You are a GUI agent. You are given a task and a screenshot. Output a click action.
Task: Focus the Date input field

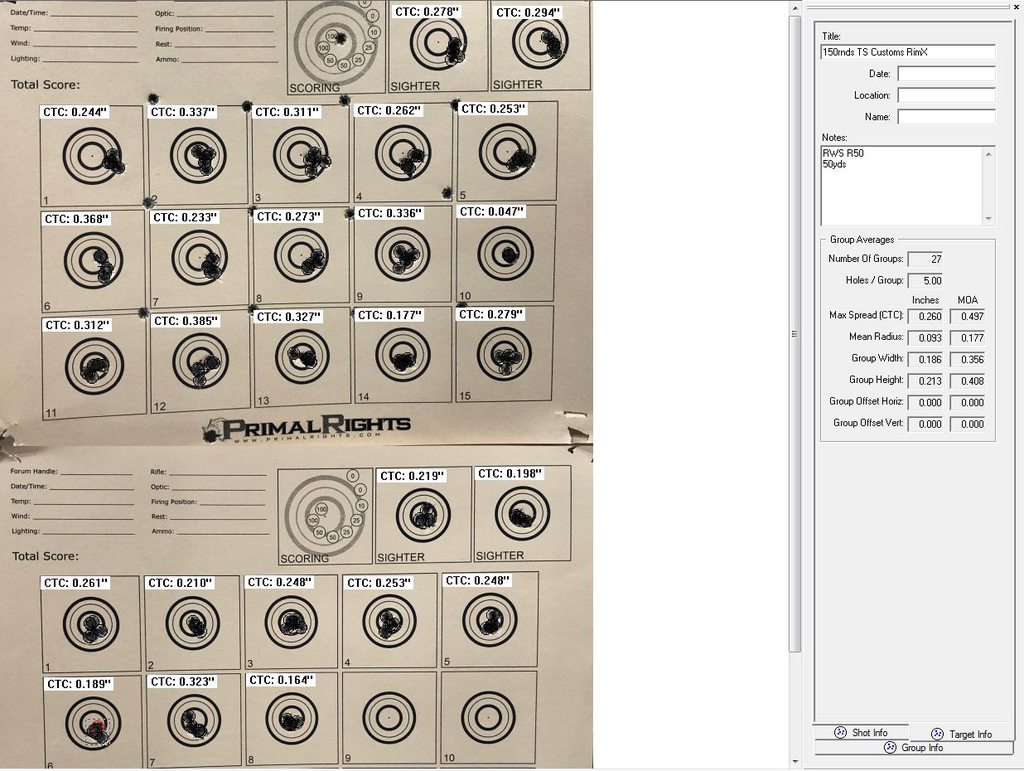tap(946, 74)
